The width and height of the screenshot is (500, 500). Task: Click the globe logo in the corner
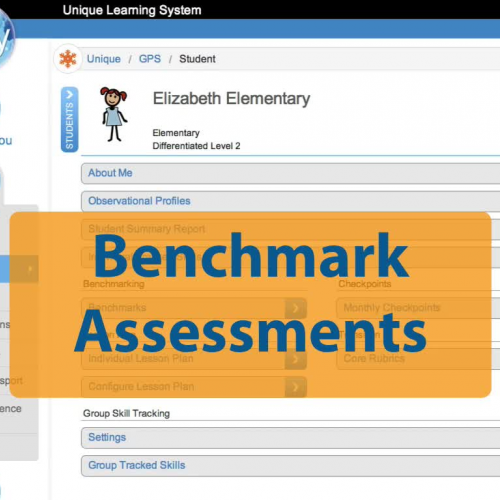click(x=6, y=38)
